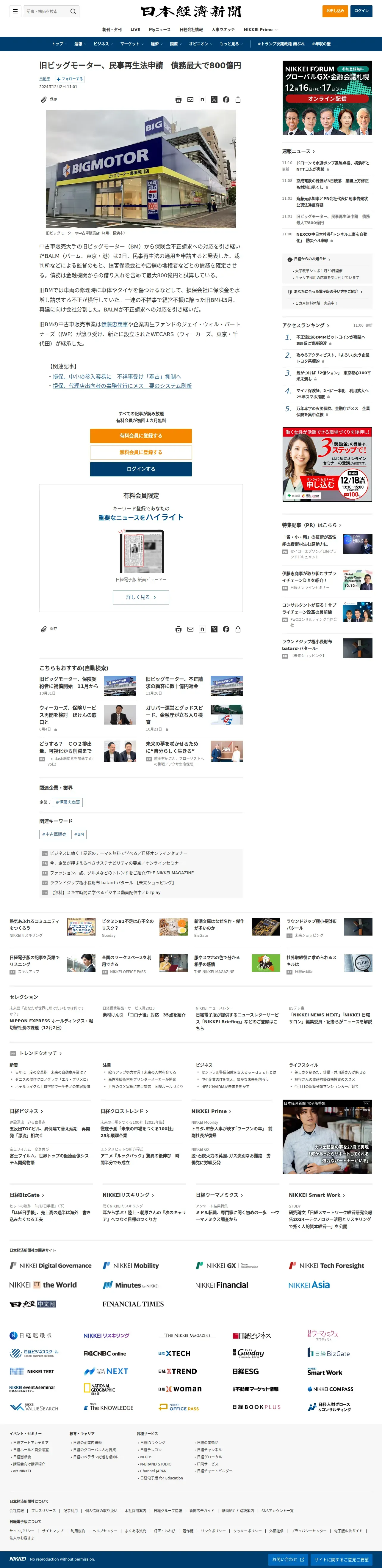Click サイトに関するご意見ご要望 in footer

(x=342, y=1559)
